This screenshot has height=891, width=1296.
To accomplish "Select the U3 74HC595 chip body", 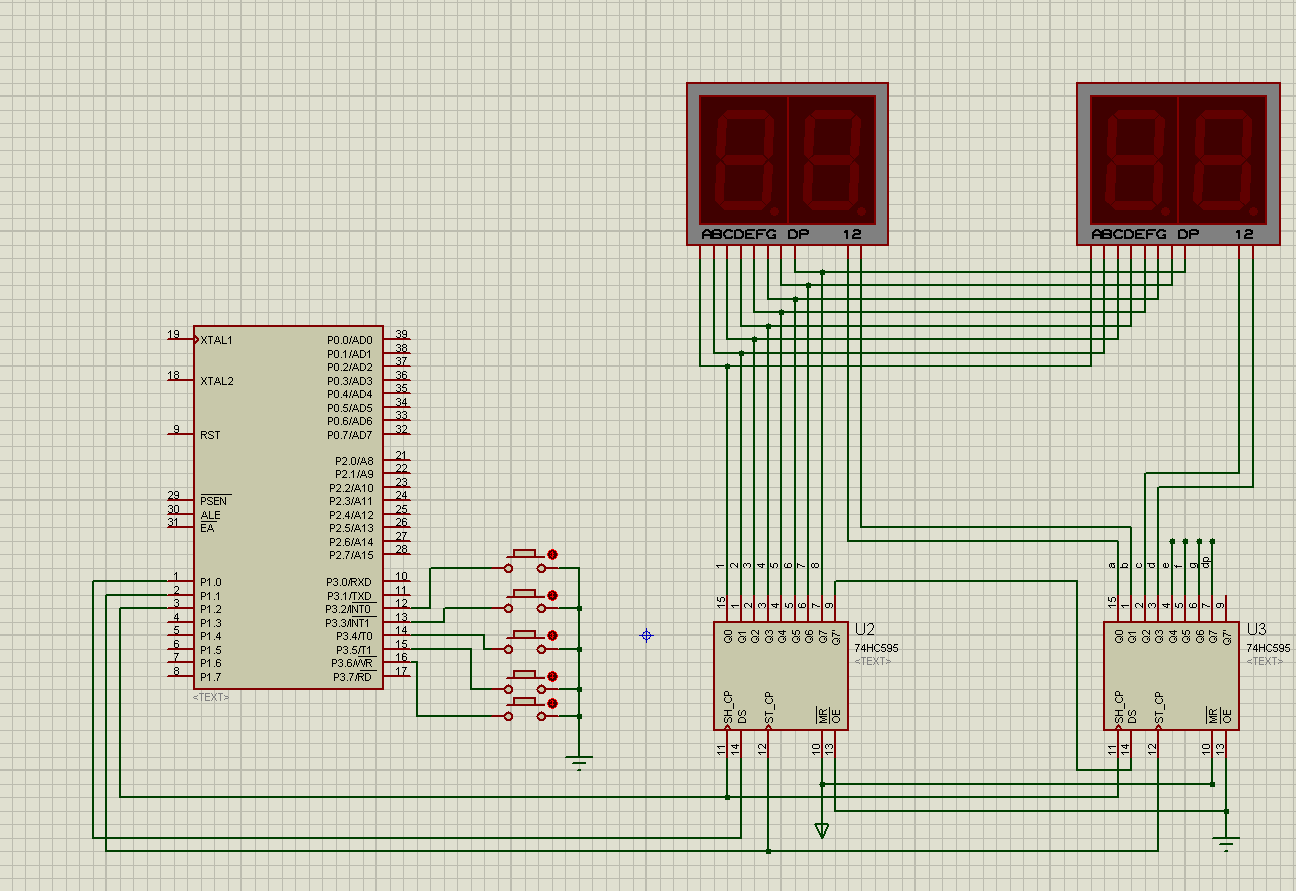I will pos(1170,676).
